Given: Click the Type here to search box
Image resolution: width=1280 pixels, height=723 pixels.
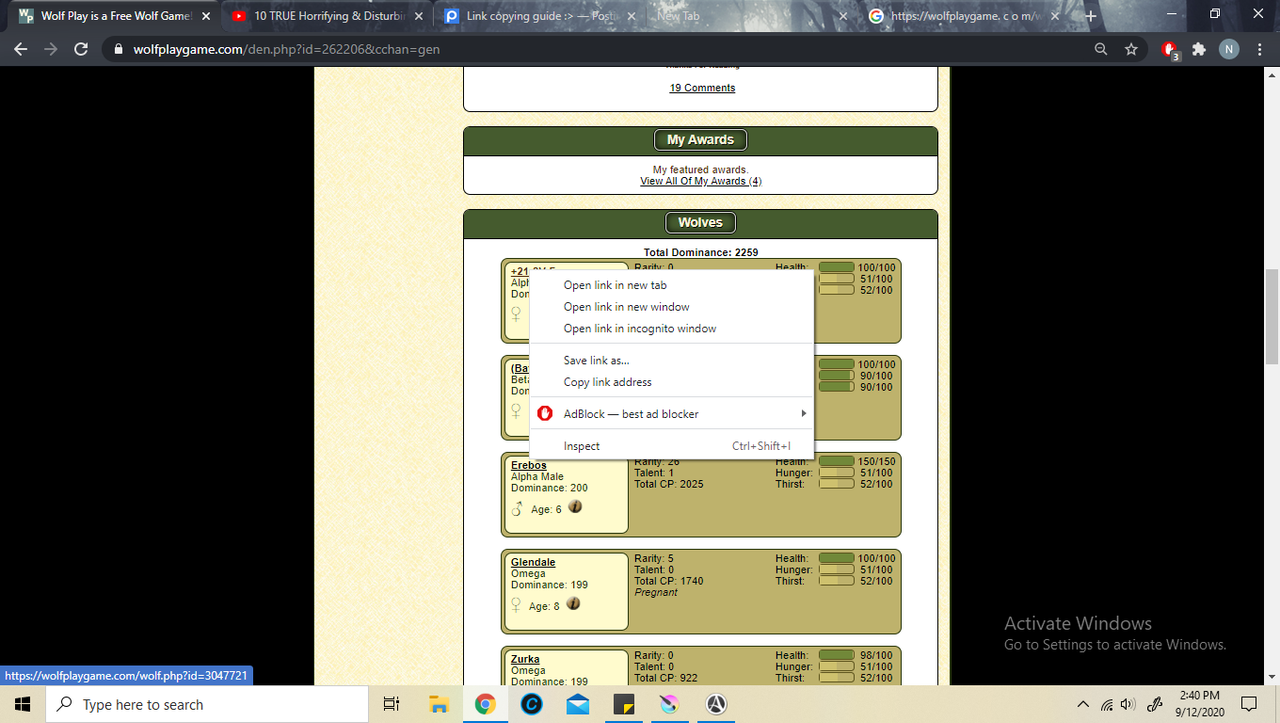Looking at the screenshot, I should pyautogui.click(x=208, y=705).
